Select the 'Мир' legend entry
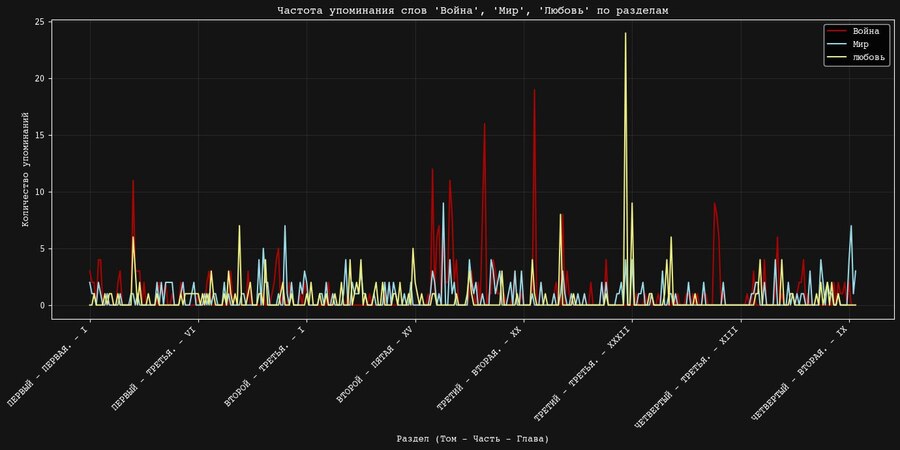The width and height of the screenshot is (900, 450). pyautogui.click(x=849, y=44)
